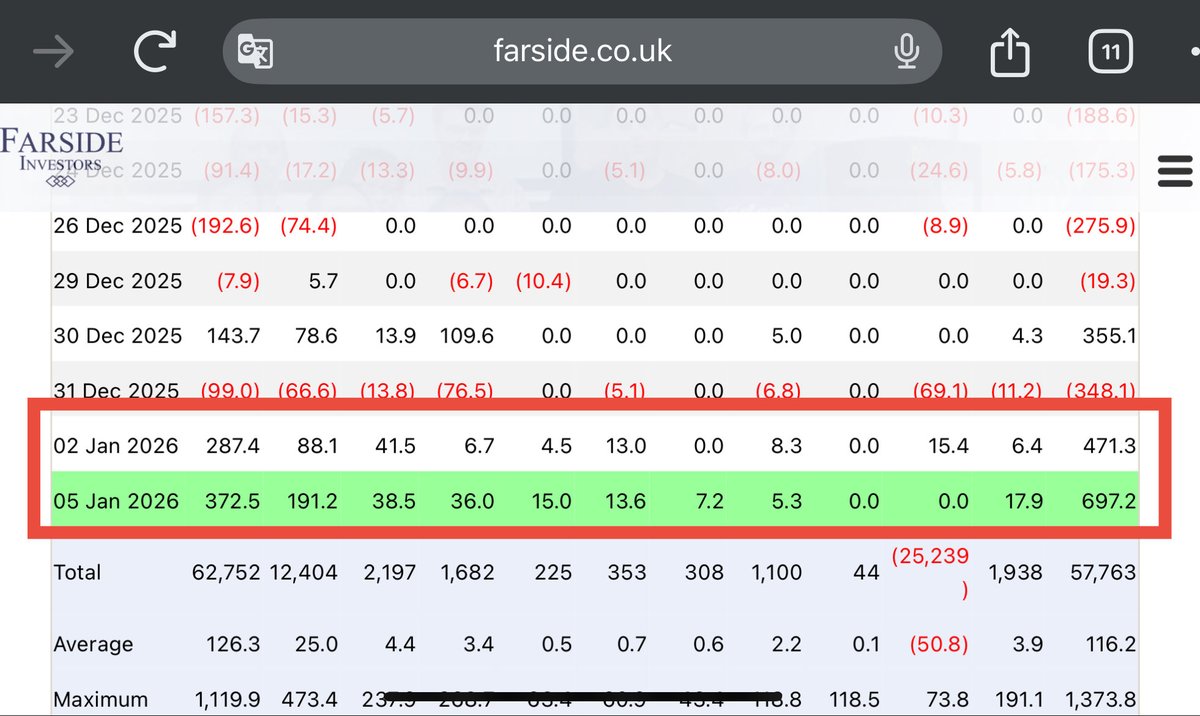
Task: Open the translate page icon in address bar
Action: coord(256,51)
